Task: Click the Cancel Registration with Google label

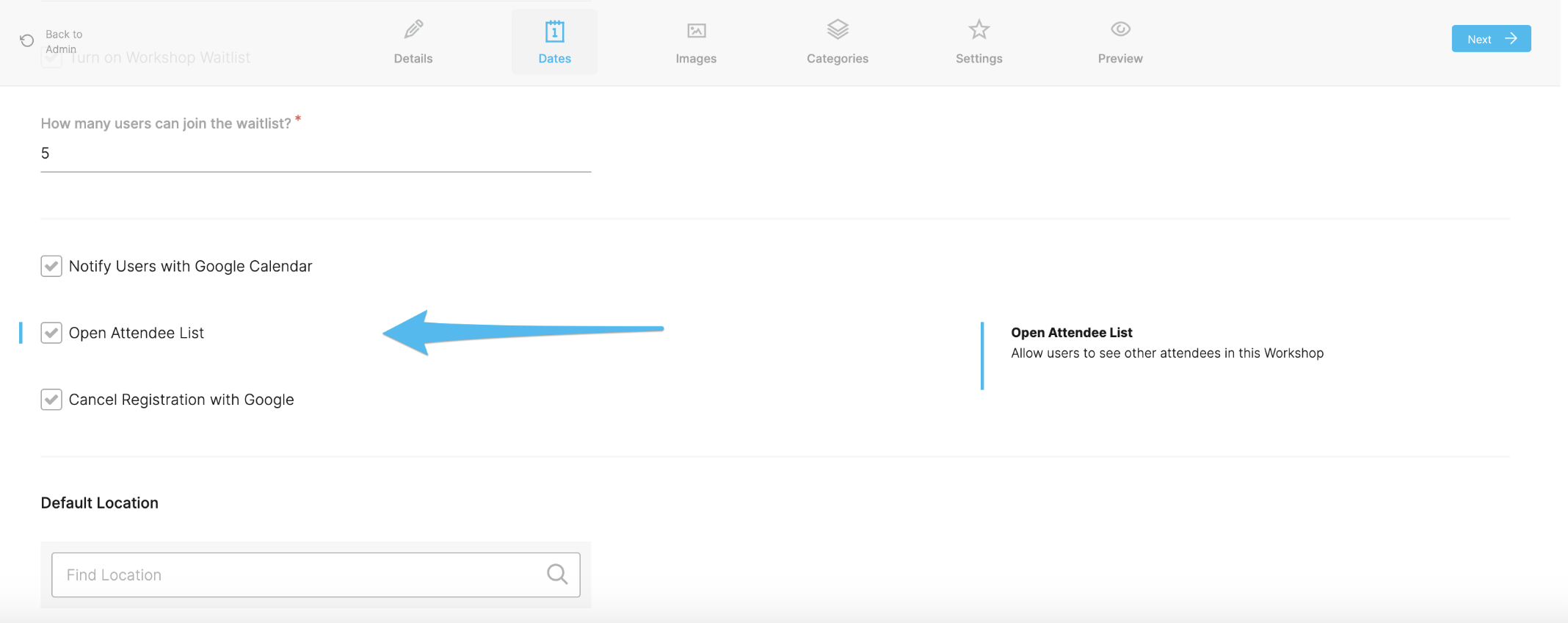Action: point(181,400)
